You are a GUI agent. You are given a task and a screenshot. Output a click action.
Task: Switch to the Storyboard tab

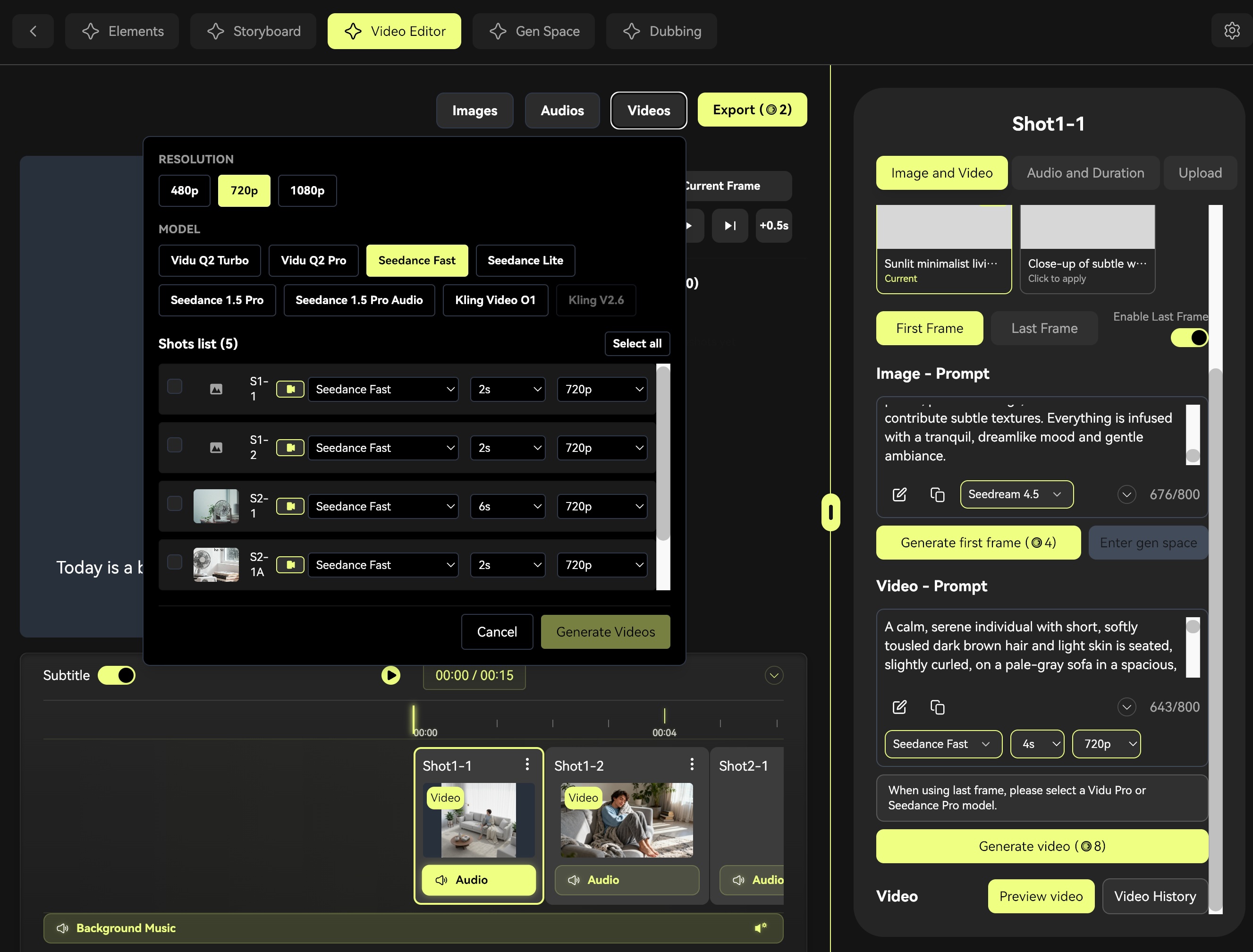coord(253,31)
